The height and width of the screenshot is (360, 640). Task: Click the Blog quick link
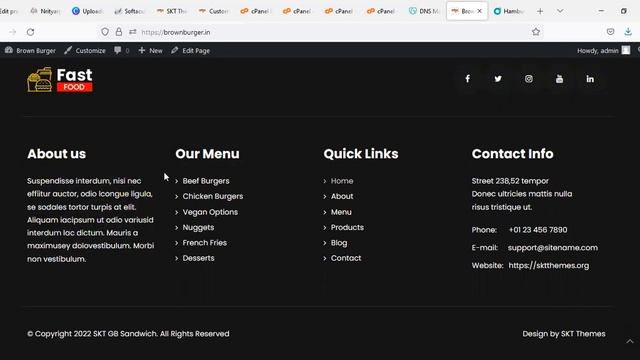coord(339,243)
